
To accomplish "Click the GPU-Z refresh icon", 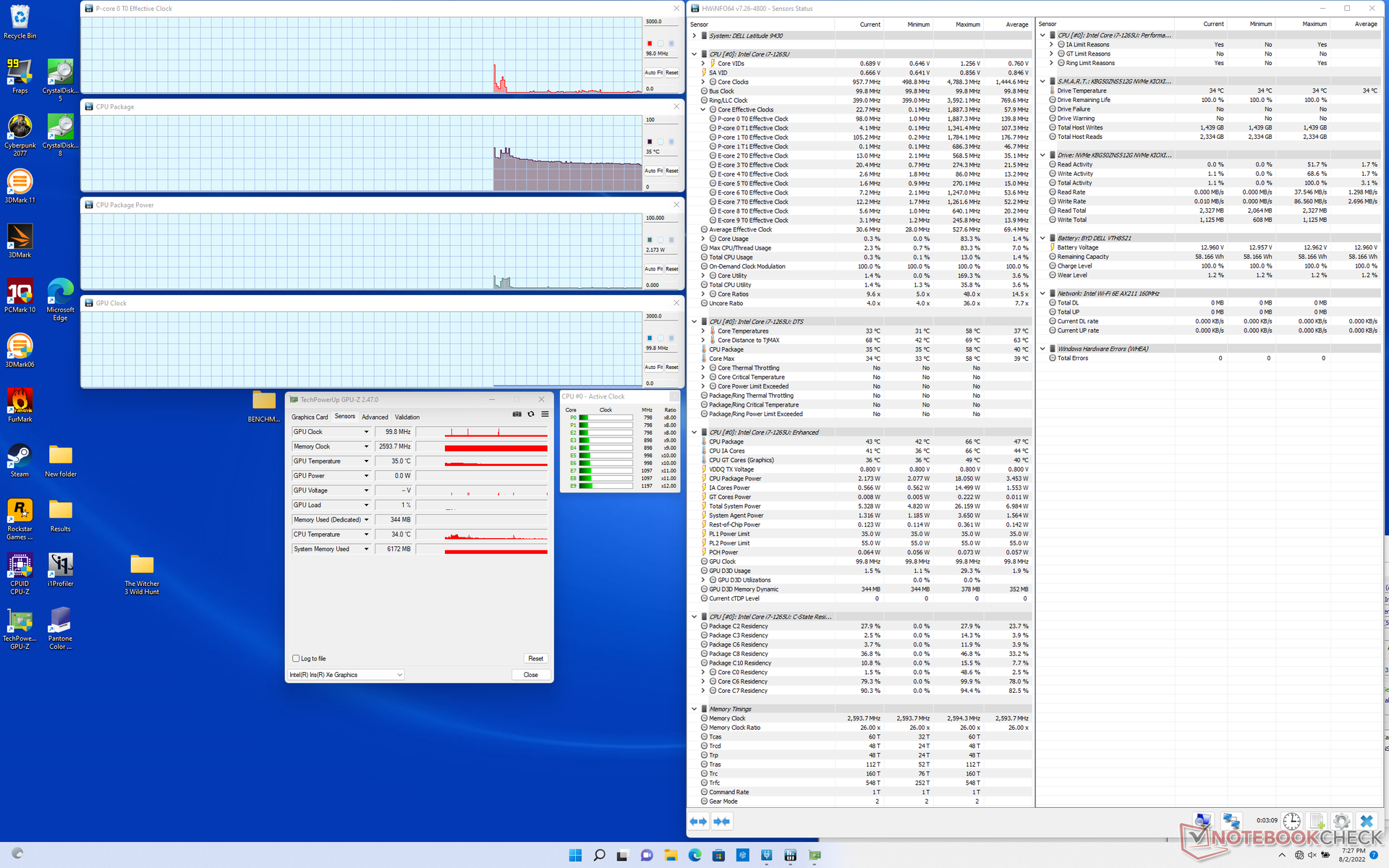I will [x=531, y=414].
